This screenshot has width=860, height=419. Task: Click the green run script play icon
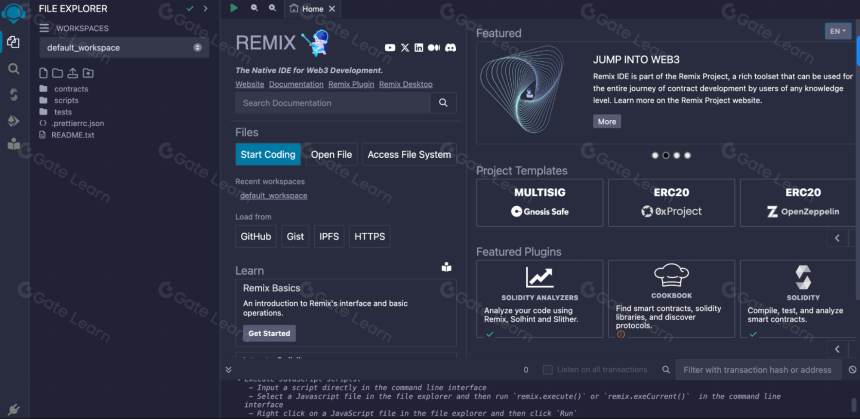click(234, 8)
